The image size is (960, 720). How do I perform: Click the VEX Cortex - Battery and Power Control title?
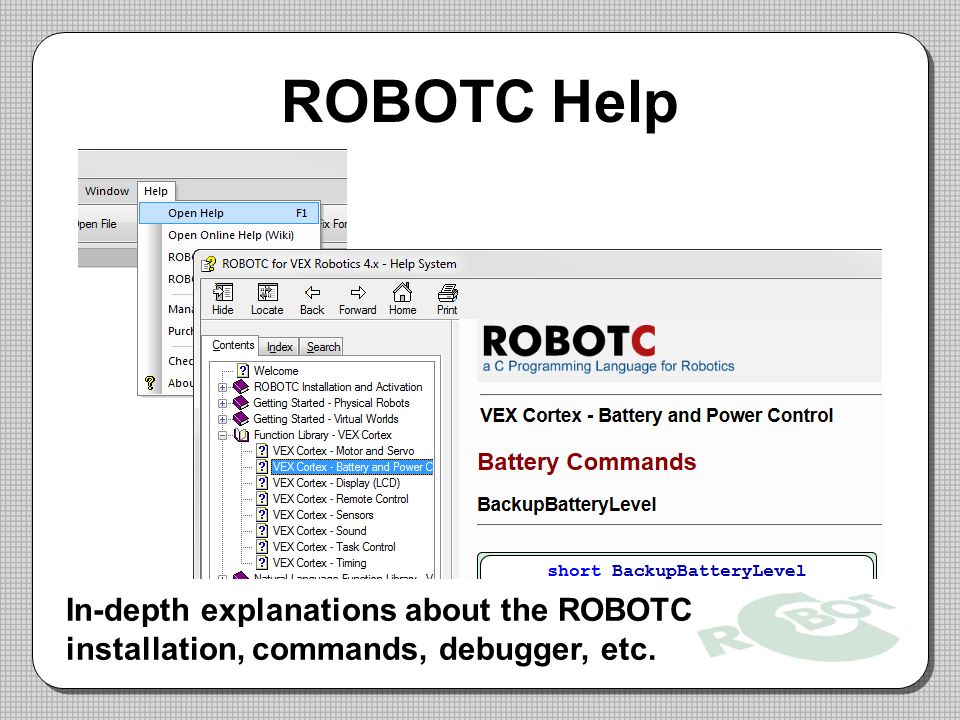point(656,415)
